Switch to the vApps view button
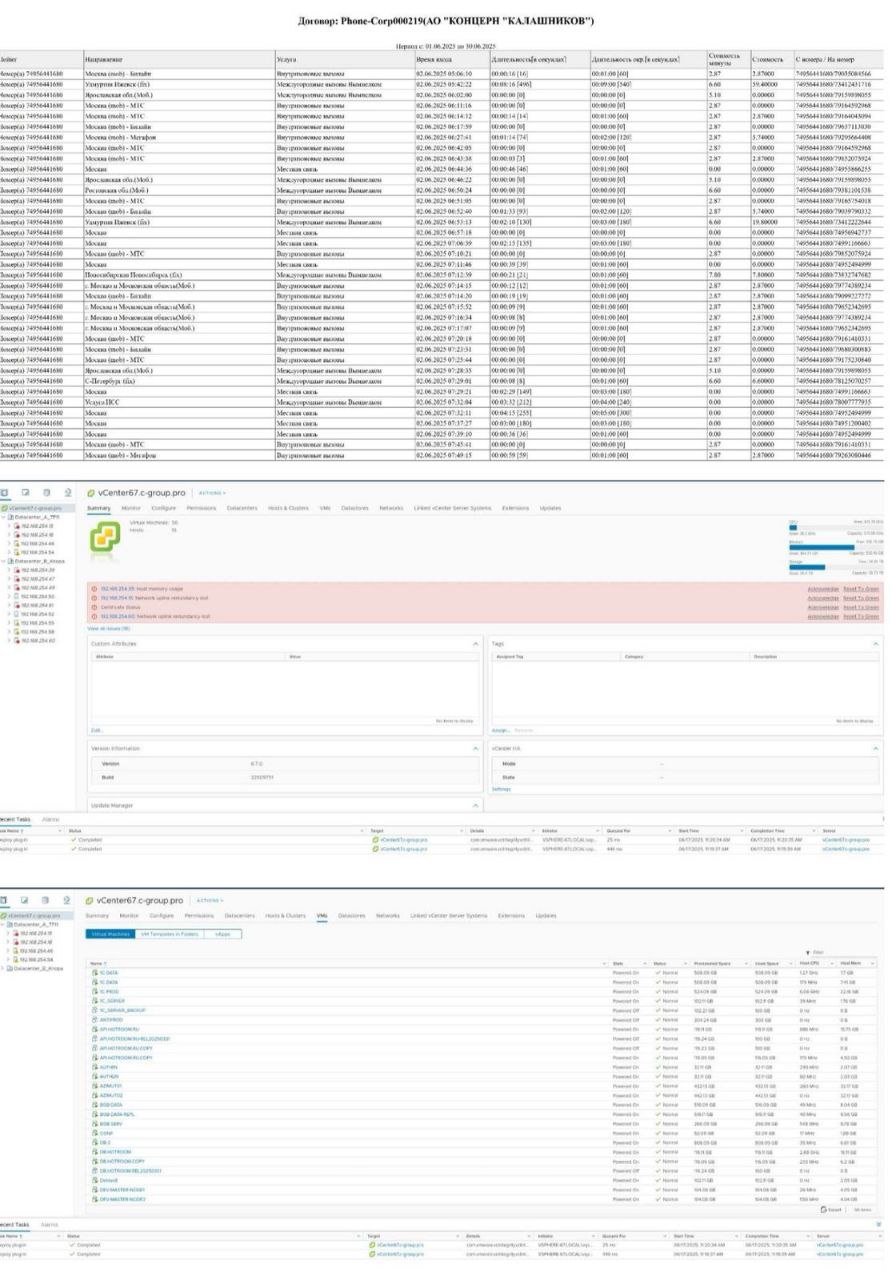891x1280 pixels. point(221,933)
